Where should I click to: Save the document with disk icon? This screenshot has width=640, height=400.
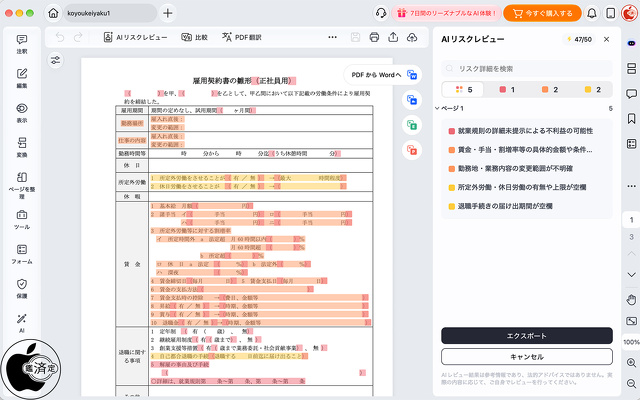pos(356,37)
